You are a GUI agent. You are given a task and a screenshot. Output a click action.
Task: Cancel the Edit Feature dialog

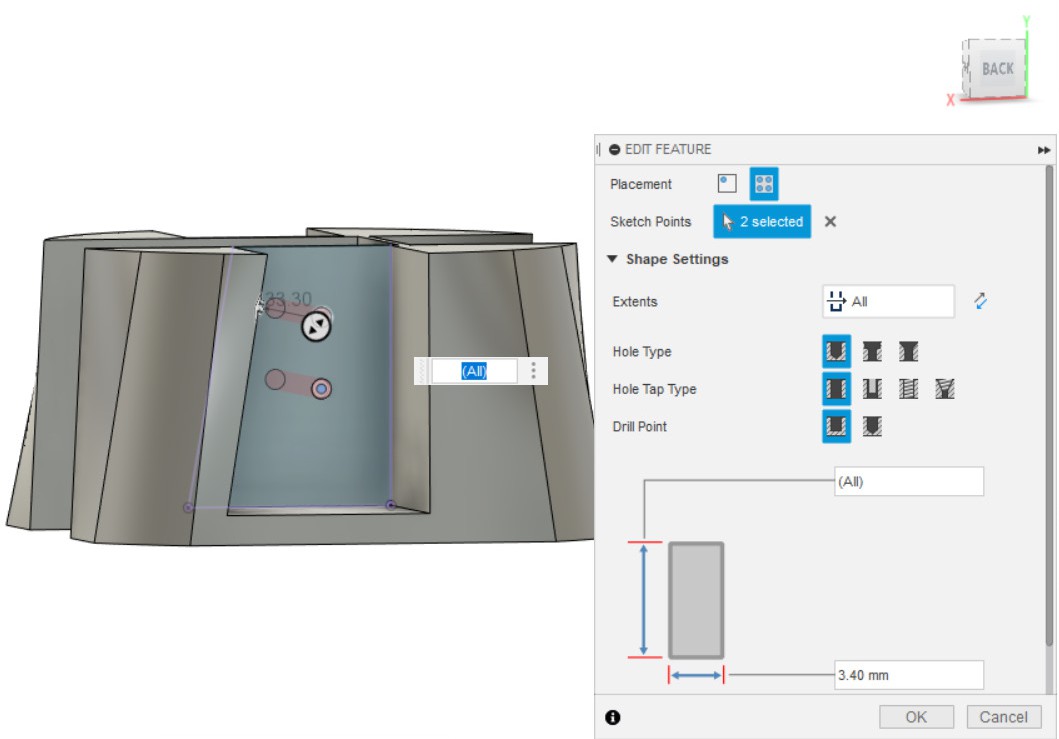click(1003, 717)
